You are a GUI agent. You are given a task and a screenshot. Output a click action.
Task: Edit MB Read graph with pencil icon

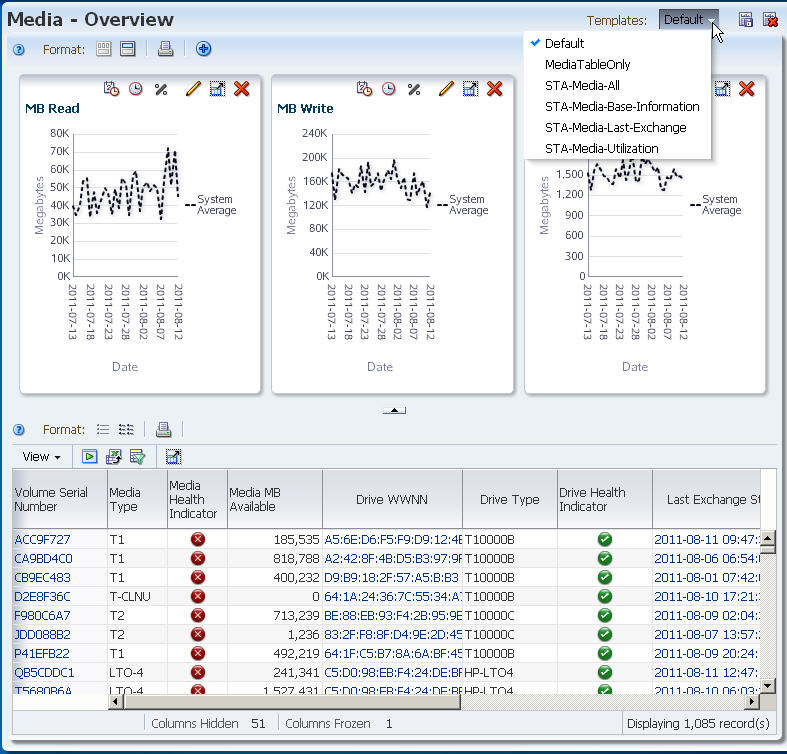point(193,89)
